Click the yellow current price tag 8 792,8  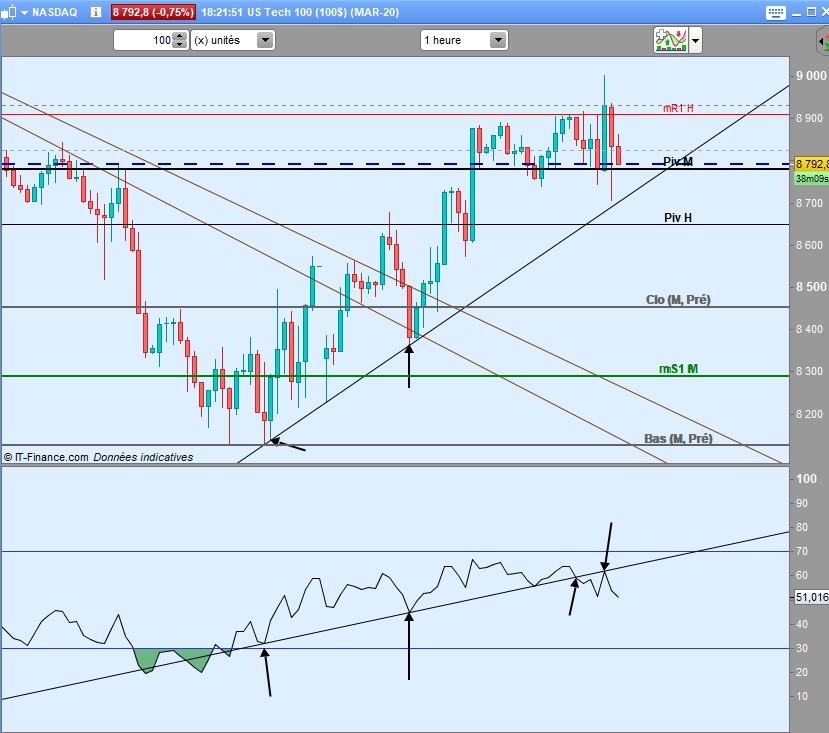pos(812,164)
